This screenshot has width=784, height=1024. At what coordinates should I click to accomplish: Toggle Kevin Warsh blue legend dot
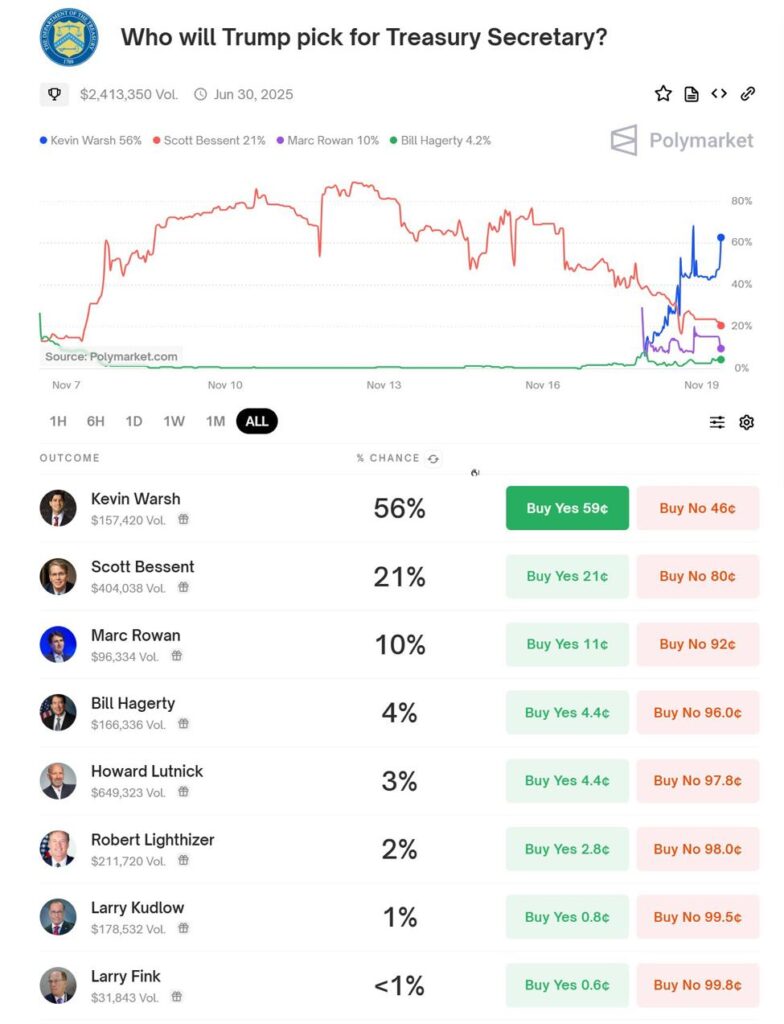(43, 140)
